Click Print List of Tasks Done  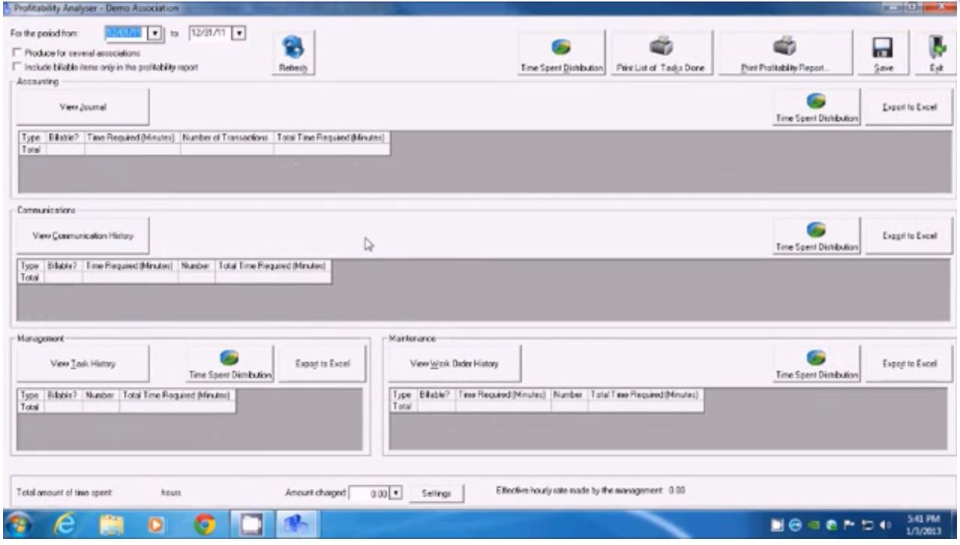tap(661, 53)
